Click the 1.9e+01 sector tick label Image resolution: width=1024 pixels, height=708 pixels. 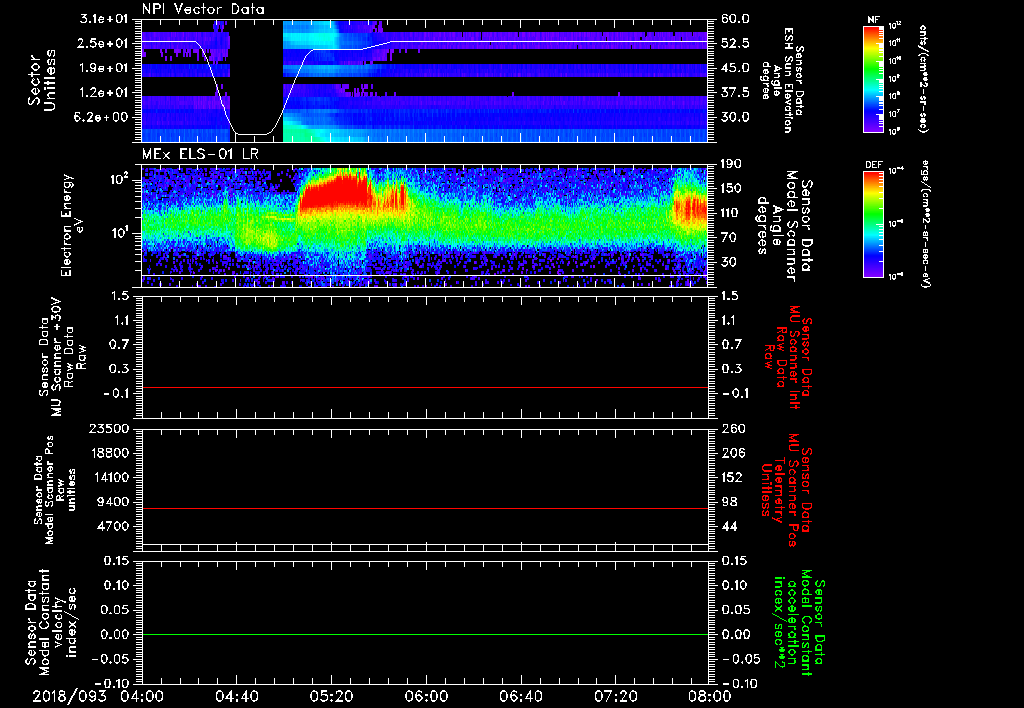tap(104, 68)
